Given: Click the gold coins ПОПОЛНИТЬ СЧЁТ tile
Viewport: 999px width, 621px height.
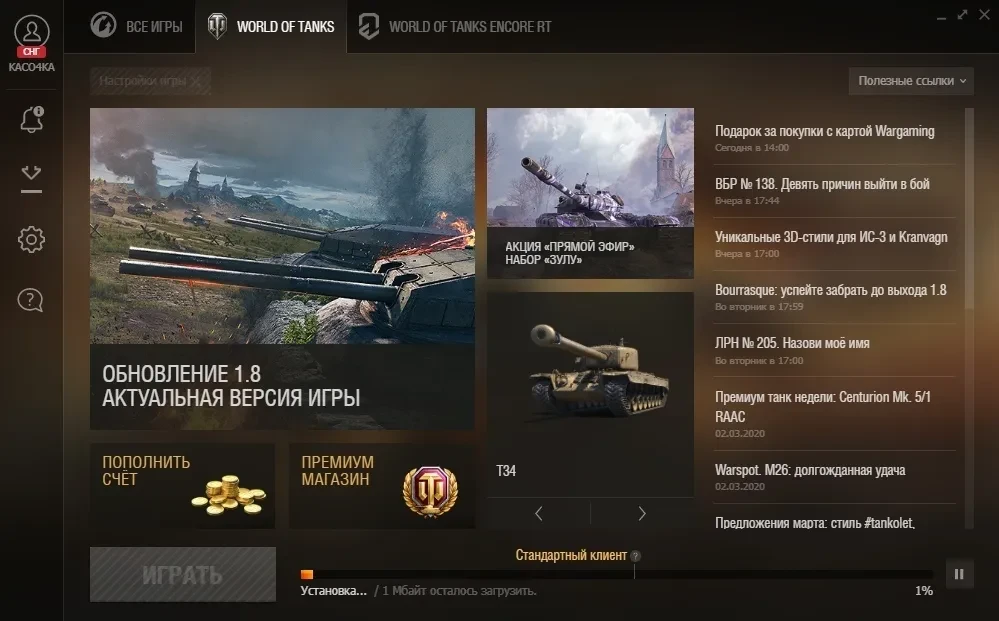Looking at the screenshot, I should coord(182,486).
